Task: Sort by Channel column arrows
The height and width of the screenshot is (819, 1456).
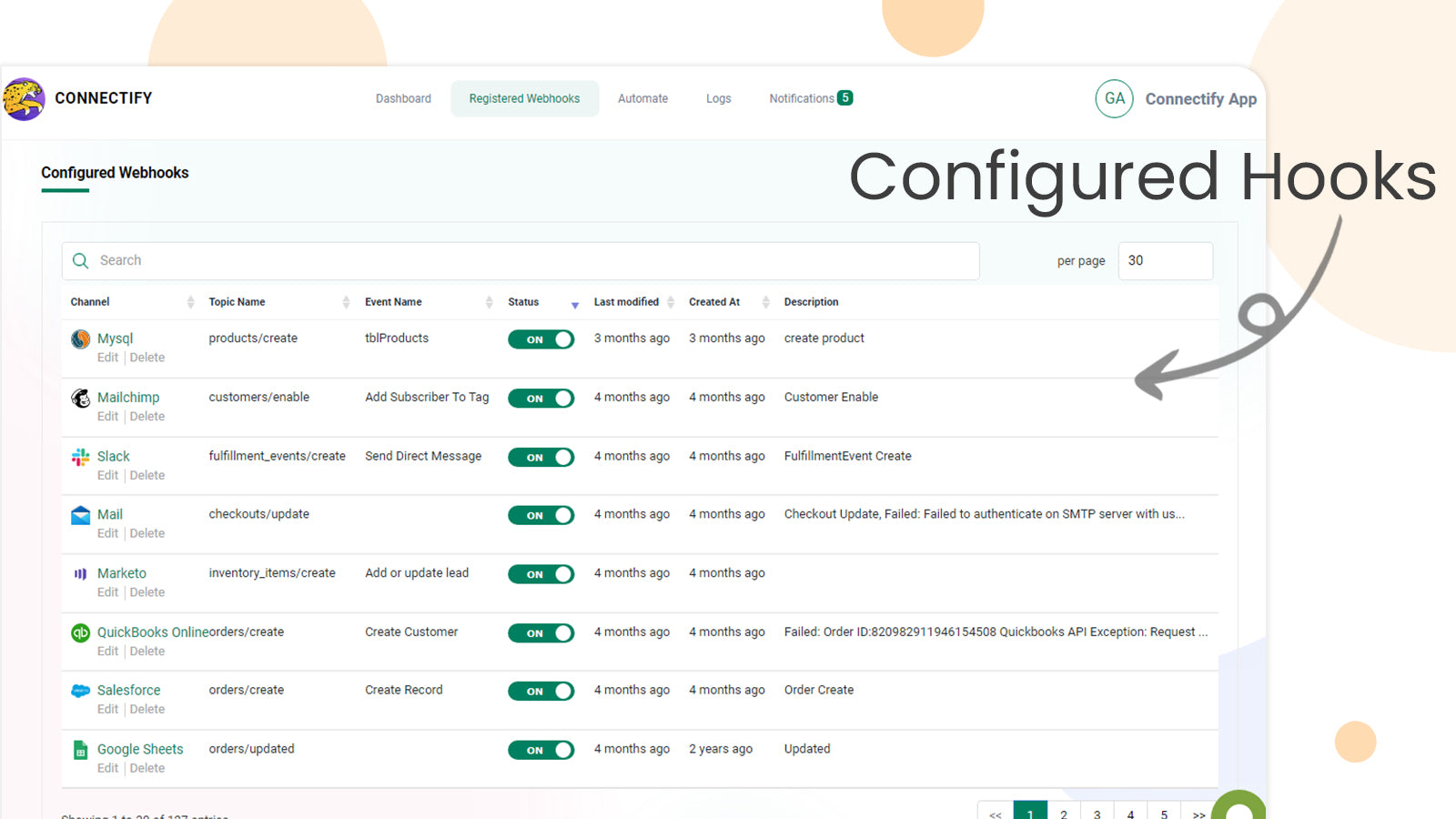Action: pyautogui.click(x=190, y=302)
